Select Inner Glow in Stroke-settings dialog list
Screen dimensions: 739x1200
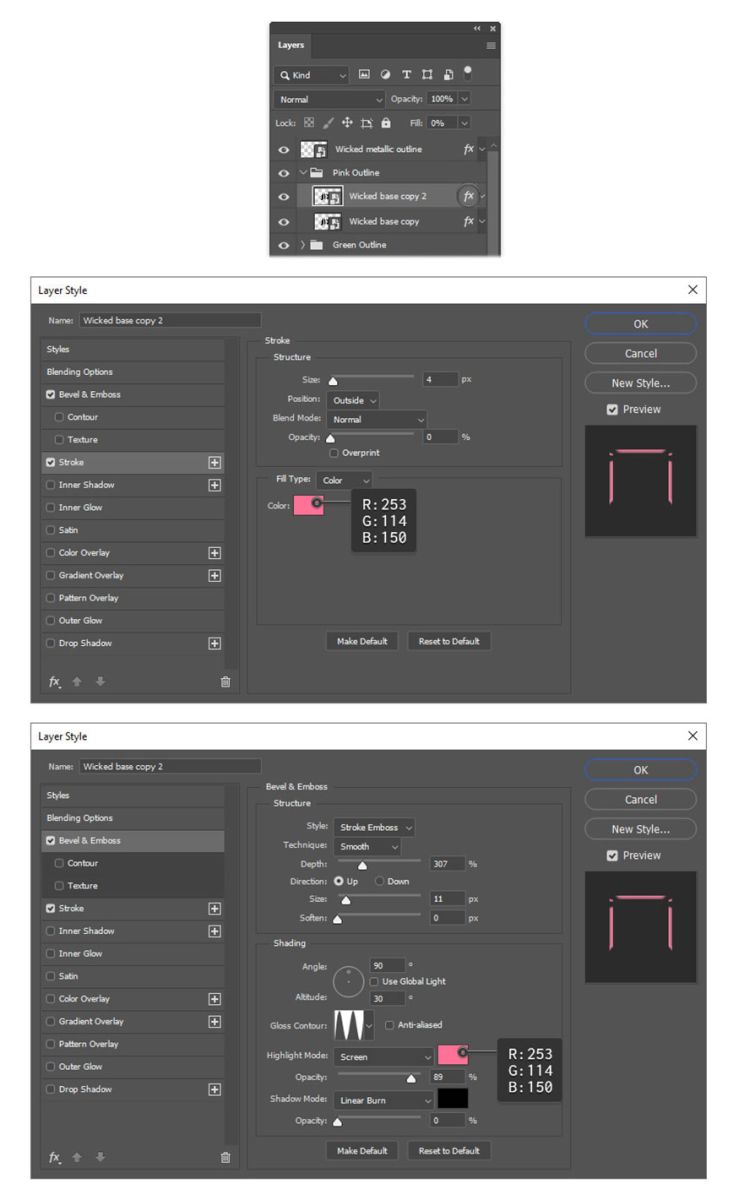pos(132,508)
